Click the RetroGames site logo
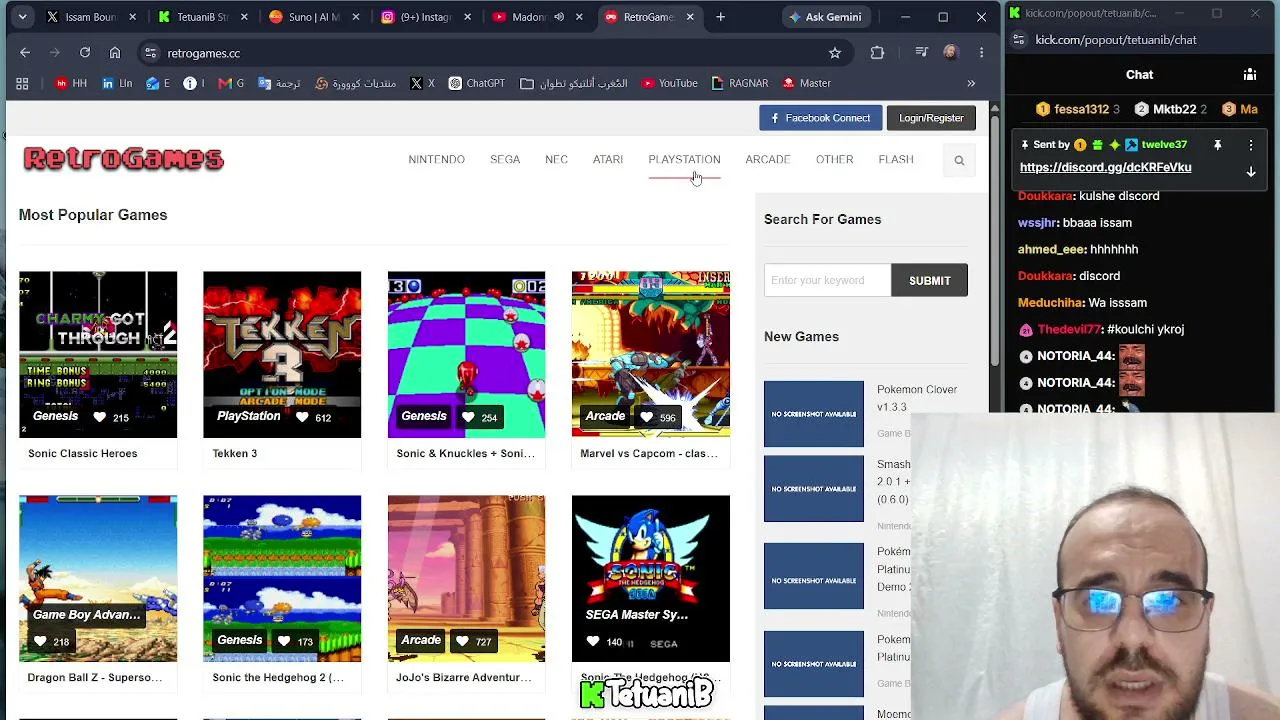This screenshot has width=1280, height=720. (124, 159)
